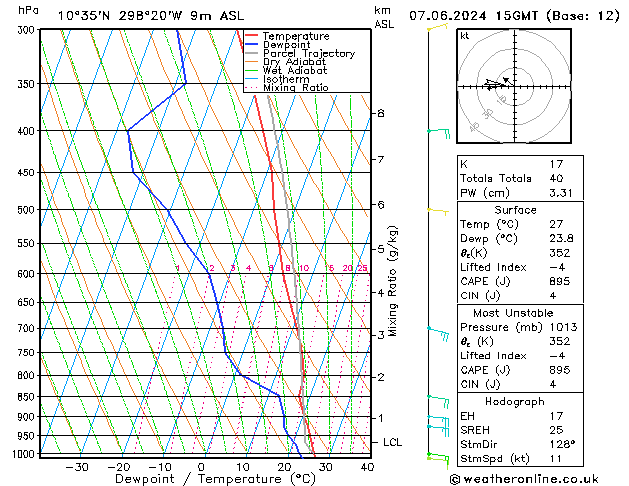Click the StmSpd (kt) value 11
This screenshot has width=629, height=486.
pyautogui.click(x=556, y=458)
